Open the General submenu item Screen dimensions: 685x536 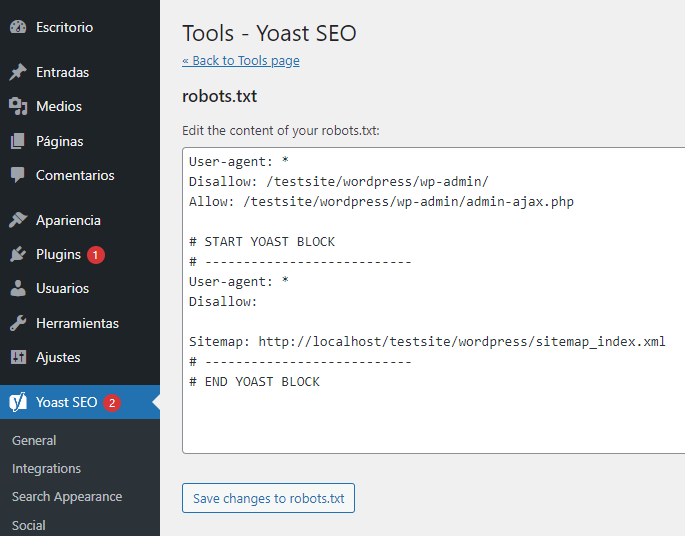tap(34, 440)
